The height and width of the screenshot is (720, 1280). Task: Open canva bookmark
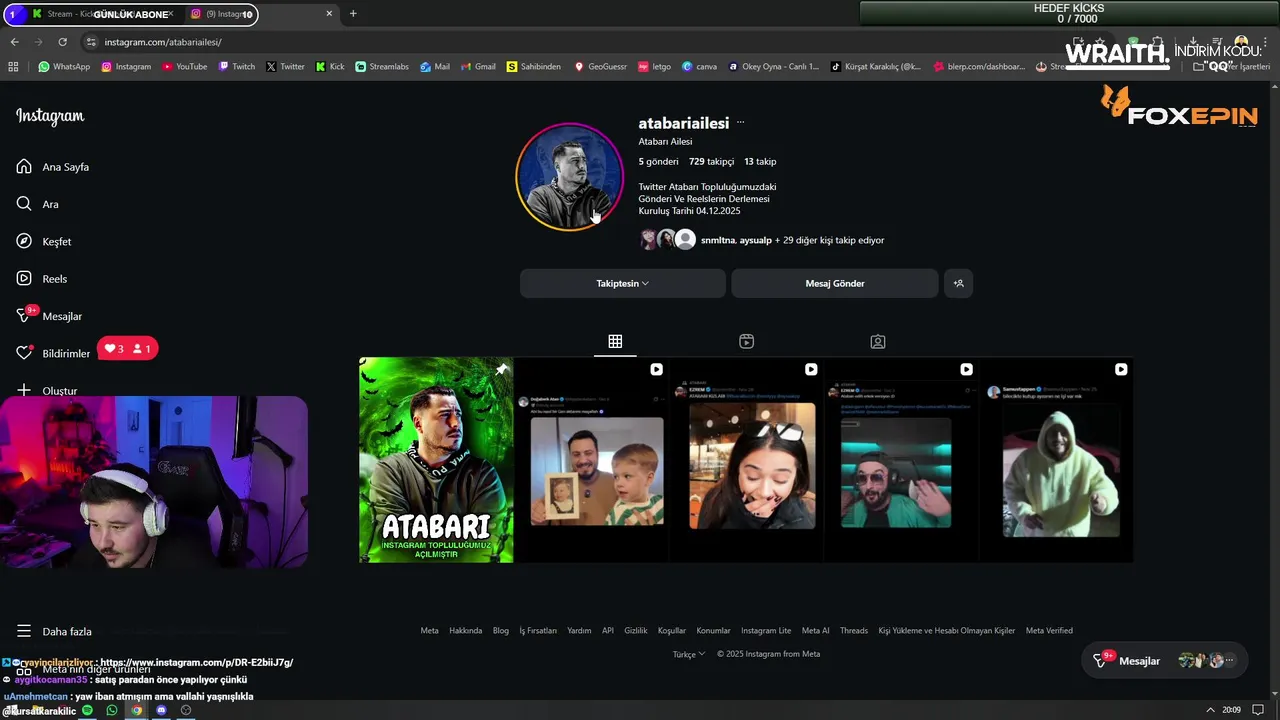(700, 67)
